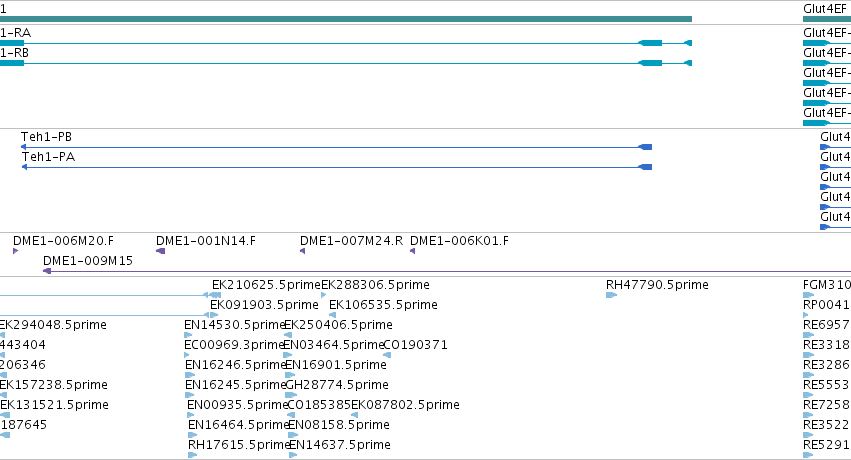Open the EK091903.5prime label
The height and width of the screenshot is (460, 851).
(x=264, y=305)
